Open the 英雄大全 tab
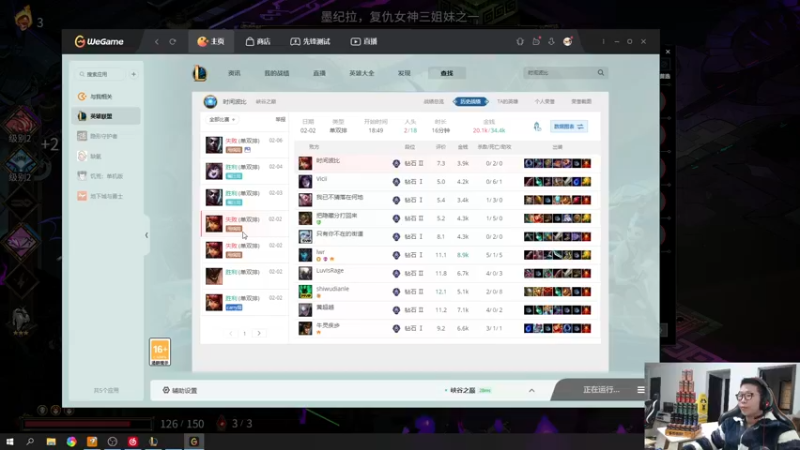Viewport: 800px width, 450px height. click(x=362, y=73)
